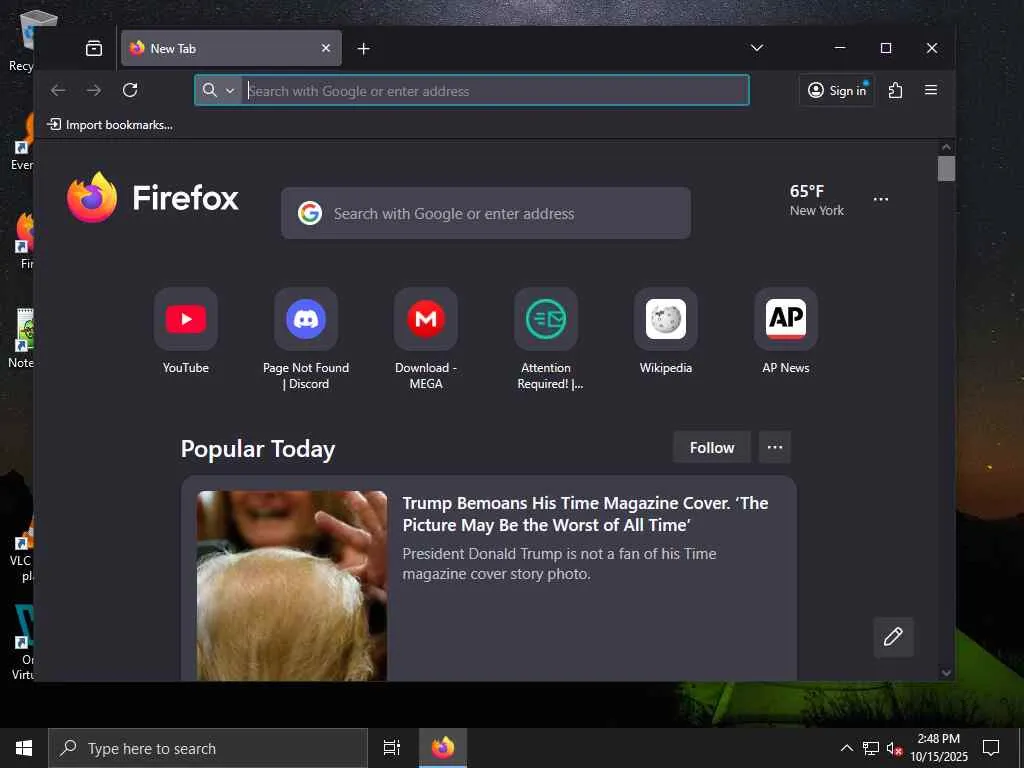
Task: Open the Trump Time Magazine article headline
Action: pos(585,514)
